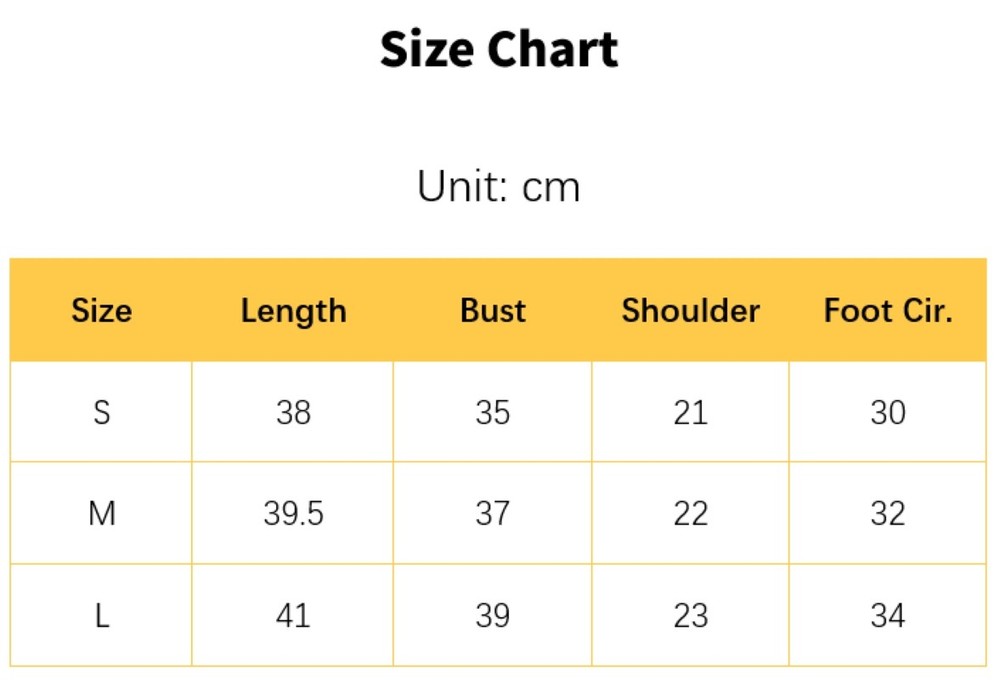
Task: Click the foot circumference value 34
Action: pyautogui.click(x=888, y=616)
